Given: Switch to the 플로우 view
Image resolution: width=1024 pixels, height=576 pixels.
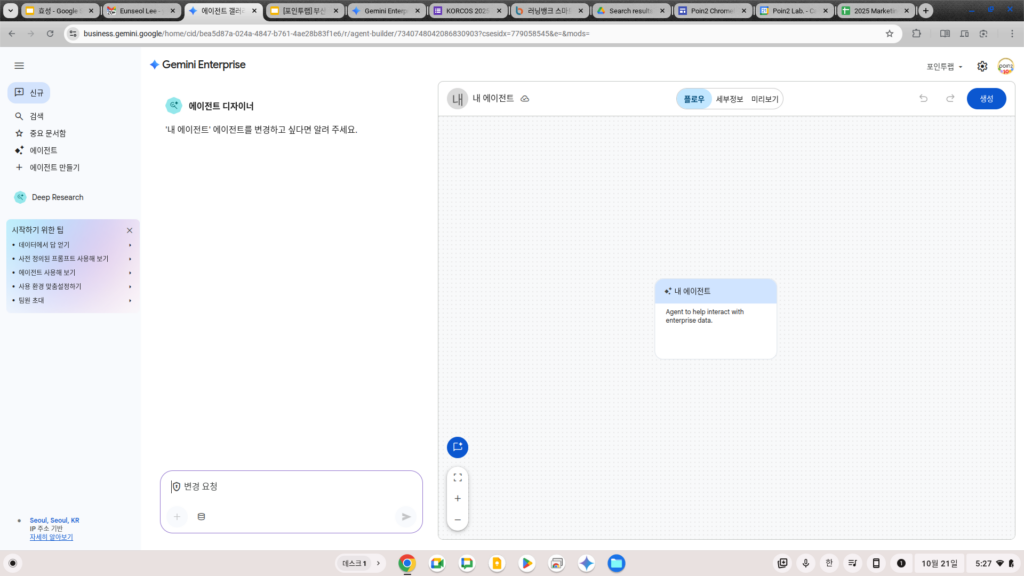Looking at the screenshot, I should pyautogui.click(x=693, y=99).
